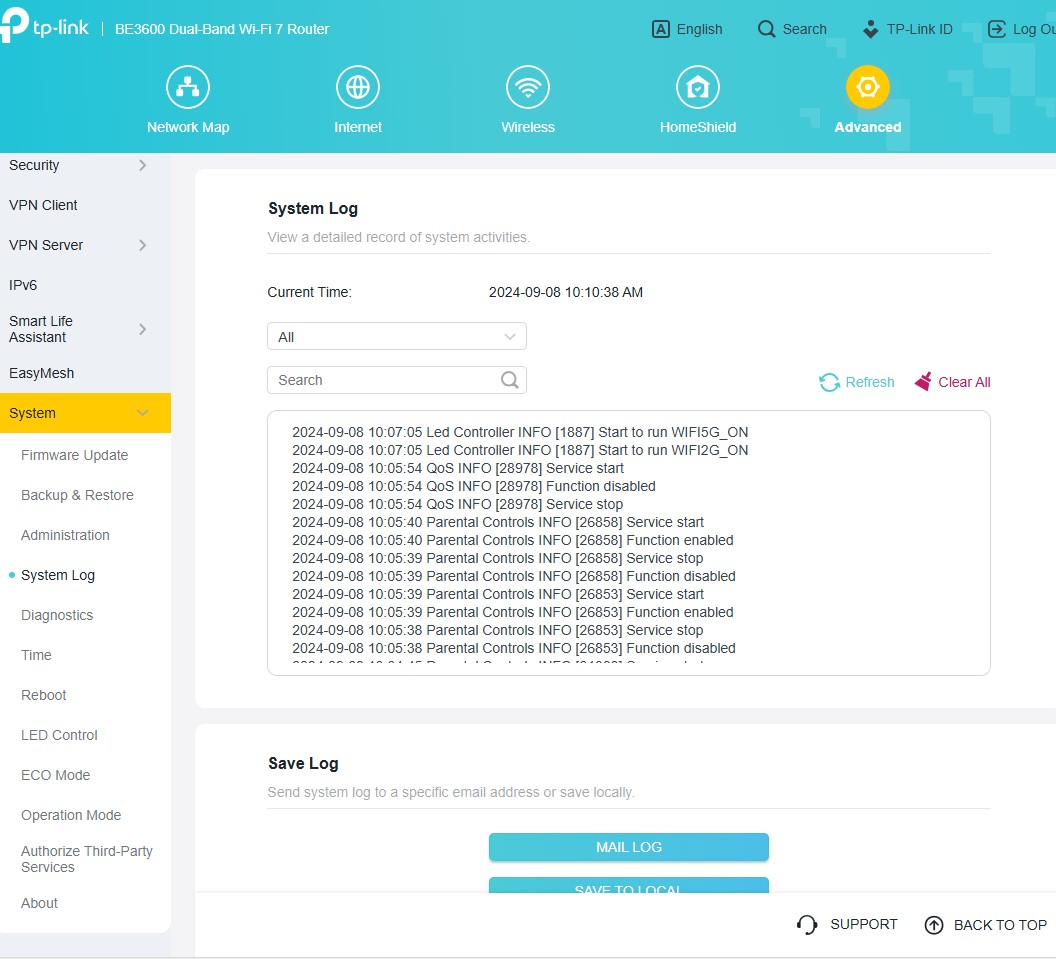The height and width of the screenshot is (959, 1056).
Task: Click the Clear All broom icon
Action: (x=923, y=381)
